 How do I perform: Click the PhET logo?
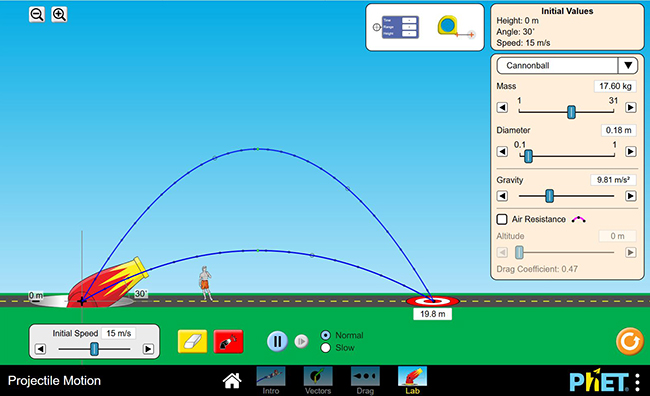599,381
